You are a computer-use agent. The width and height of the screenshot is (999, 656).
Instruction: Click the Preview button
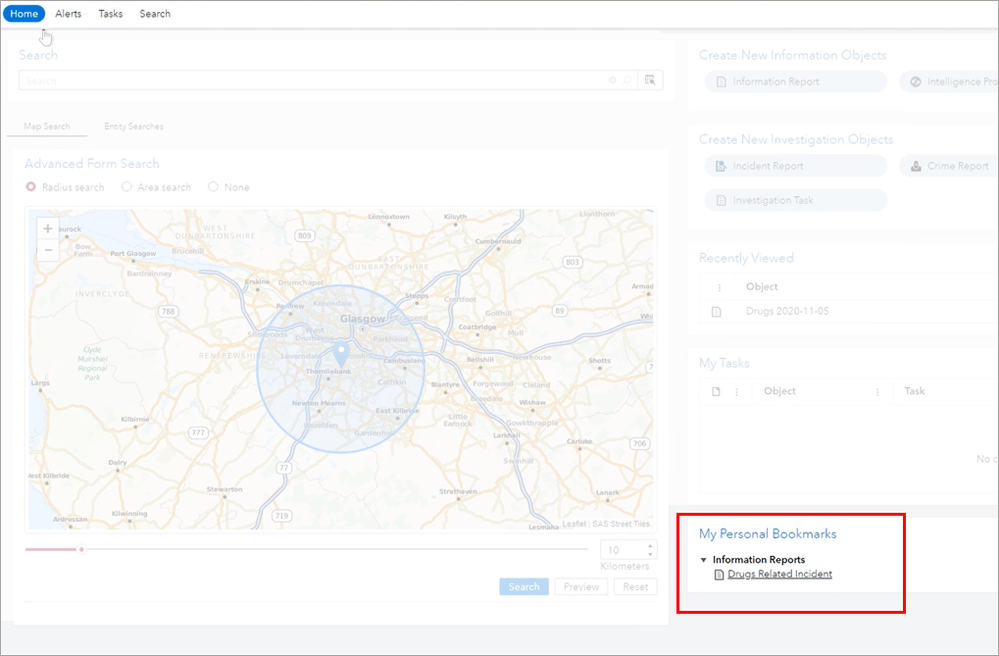point(581,587)
